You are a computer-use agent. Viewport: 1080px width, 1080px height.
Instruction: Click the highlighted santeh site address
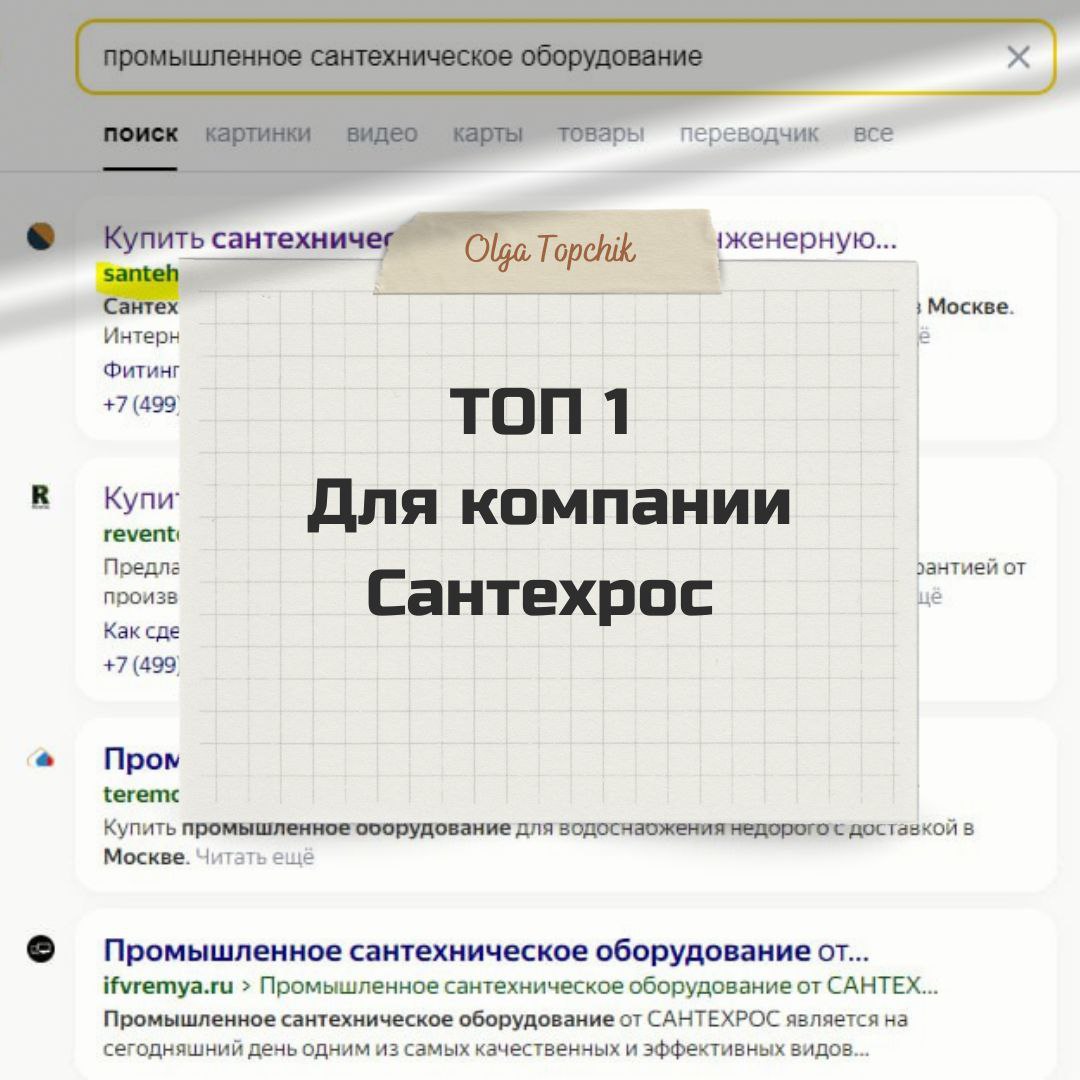(x=141, y=273)
